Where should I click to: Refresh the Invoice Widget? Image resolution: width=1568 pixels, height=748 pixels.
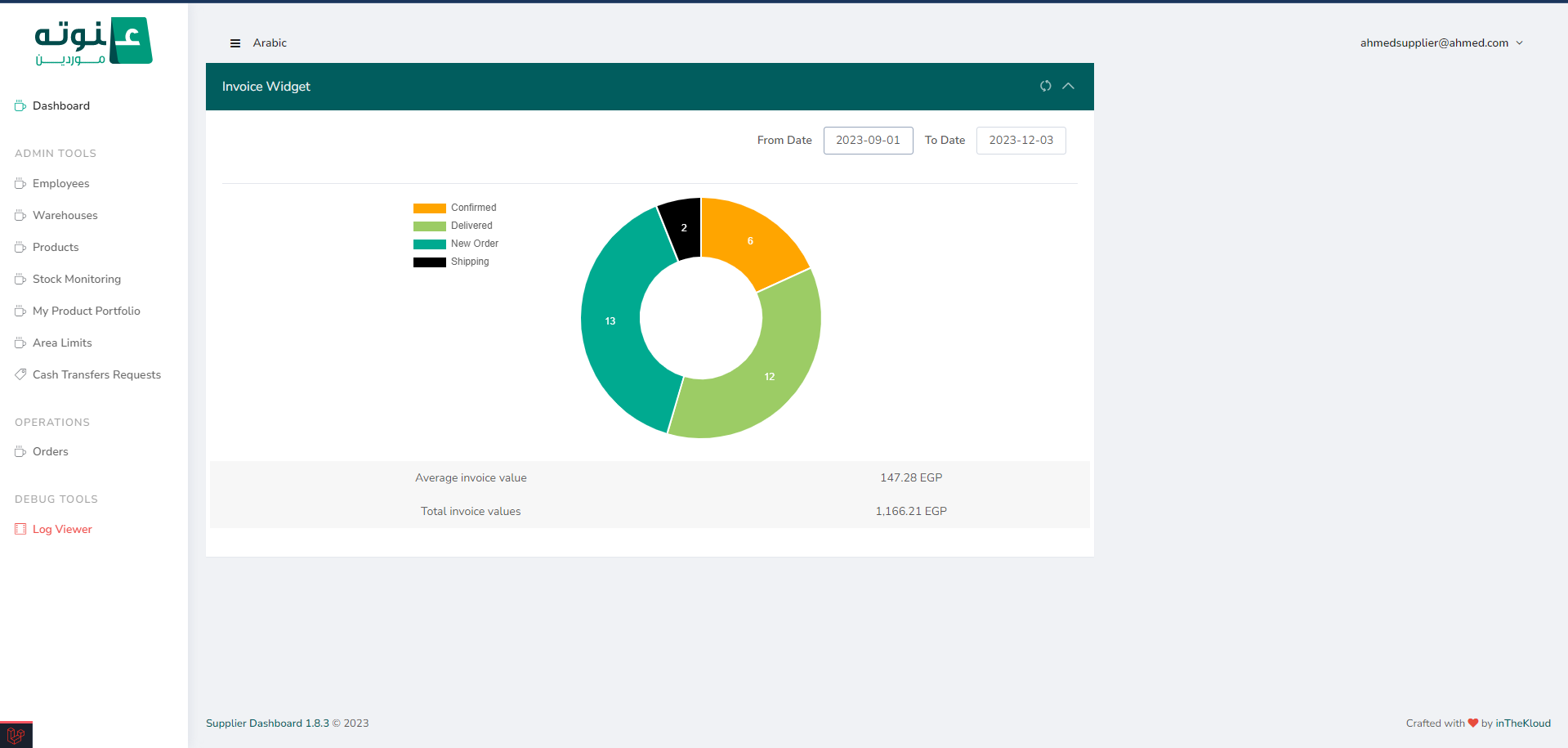pos(1045,86)
